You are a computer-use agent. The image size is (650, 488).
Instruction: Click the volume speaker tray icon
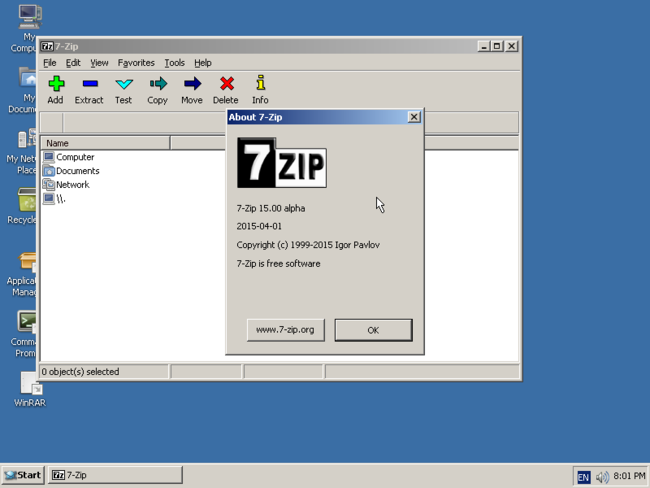point(602,477)
